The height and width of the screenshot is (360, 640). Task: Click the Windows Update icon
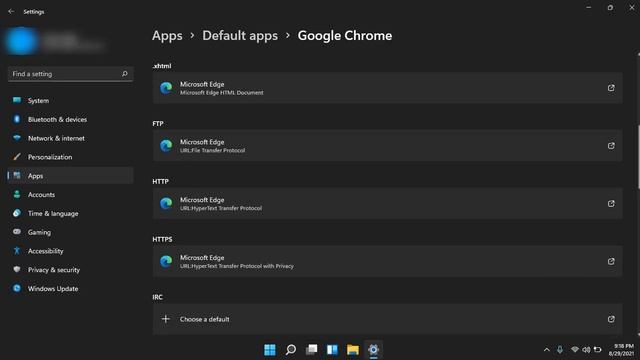tap(17, 288)
